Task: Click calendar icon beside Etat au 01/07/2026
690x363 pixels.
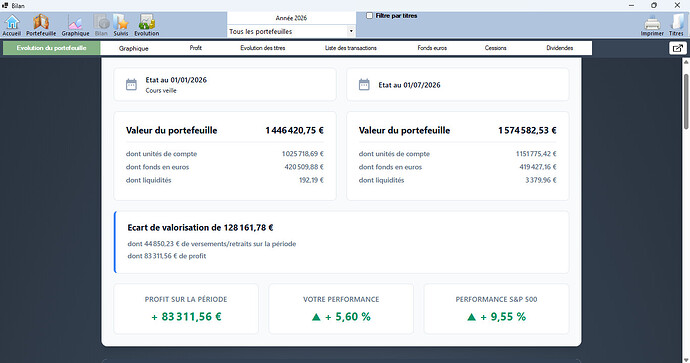Action: click(x=364, y=84)
